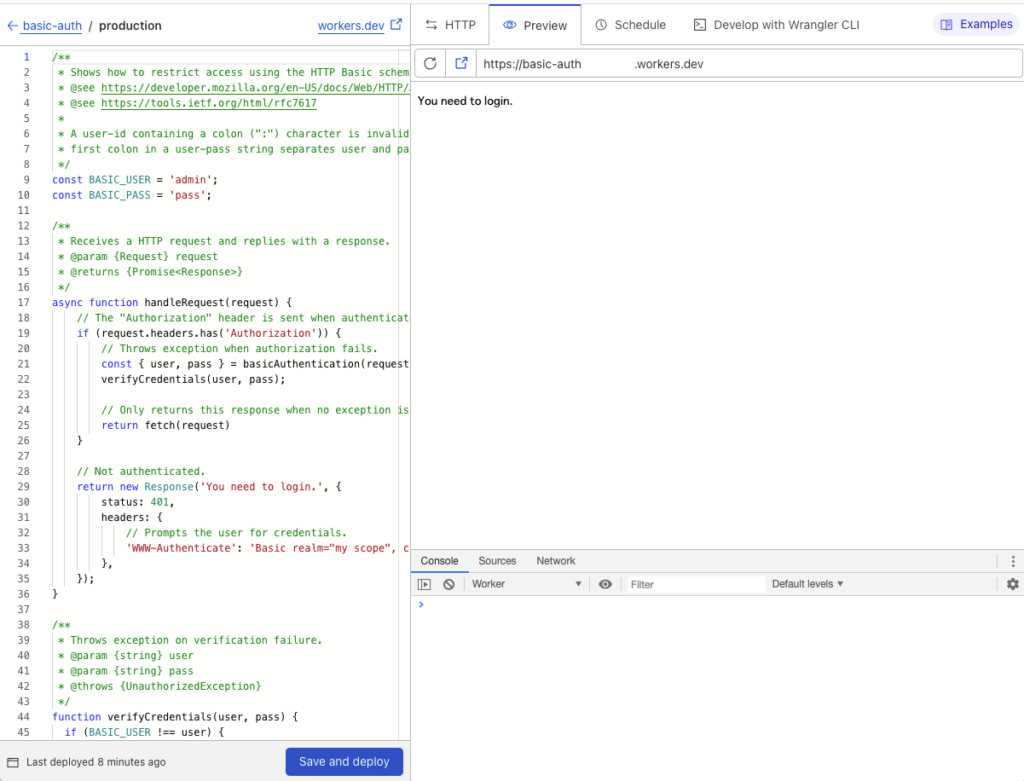The height and width of the screenshot is (781, 1024).
Task: Open the workers.dev link
Action: (x=351, y=25)
